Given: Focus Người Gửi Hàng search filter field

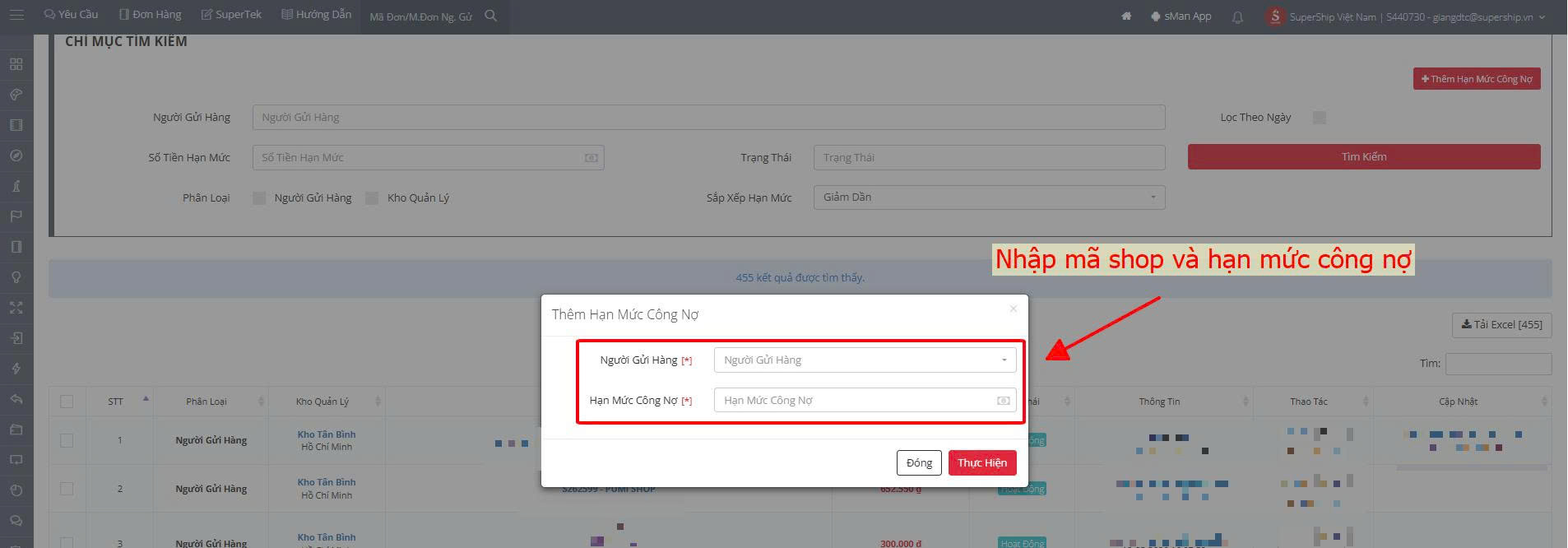Looking at the screenshot, I should coord(708,117).
